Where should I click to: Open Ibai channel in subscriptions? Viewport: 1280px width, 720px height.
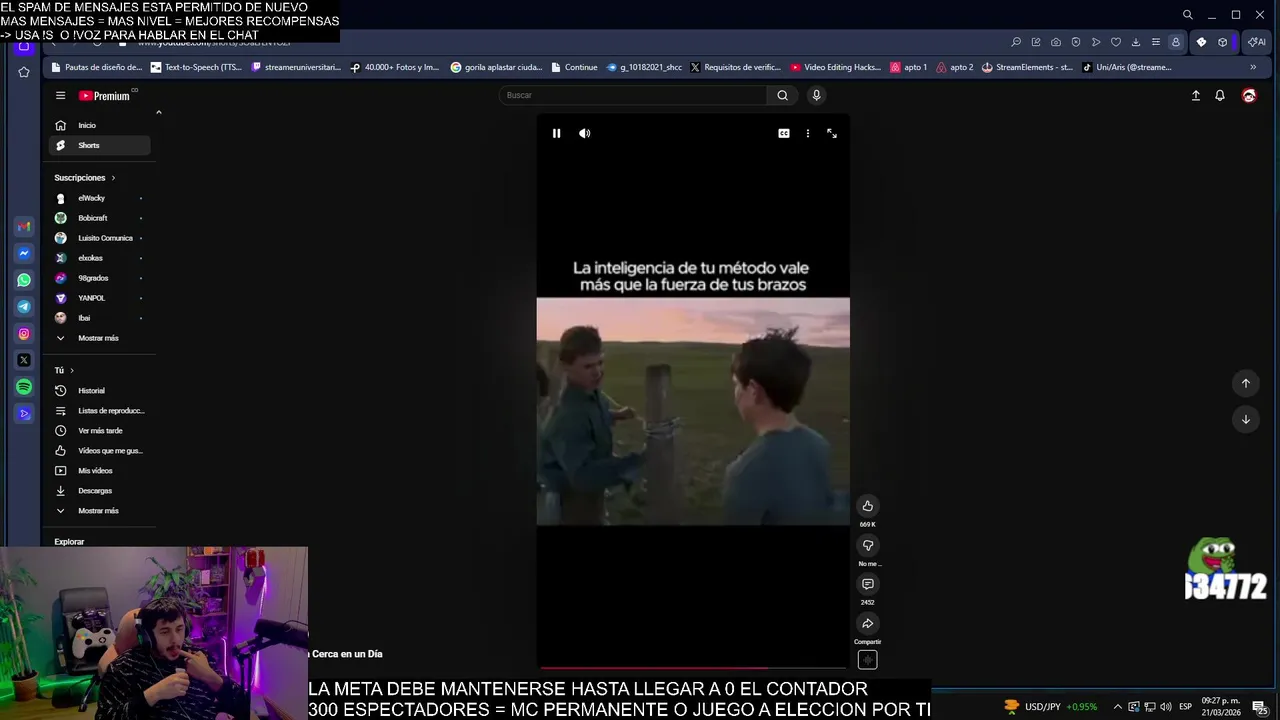pos(99,318)
